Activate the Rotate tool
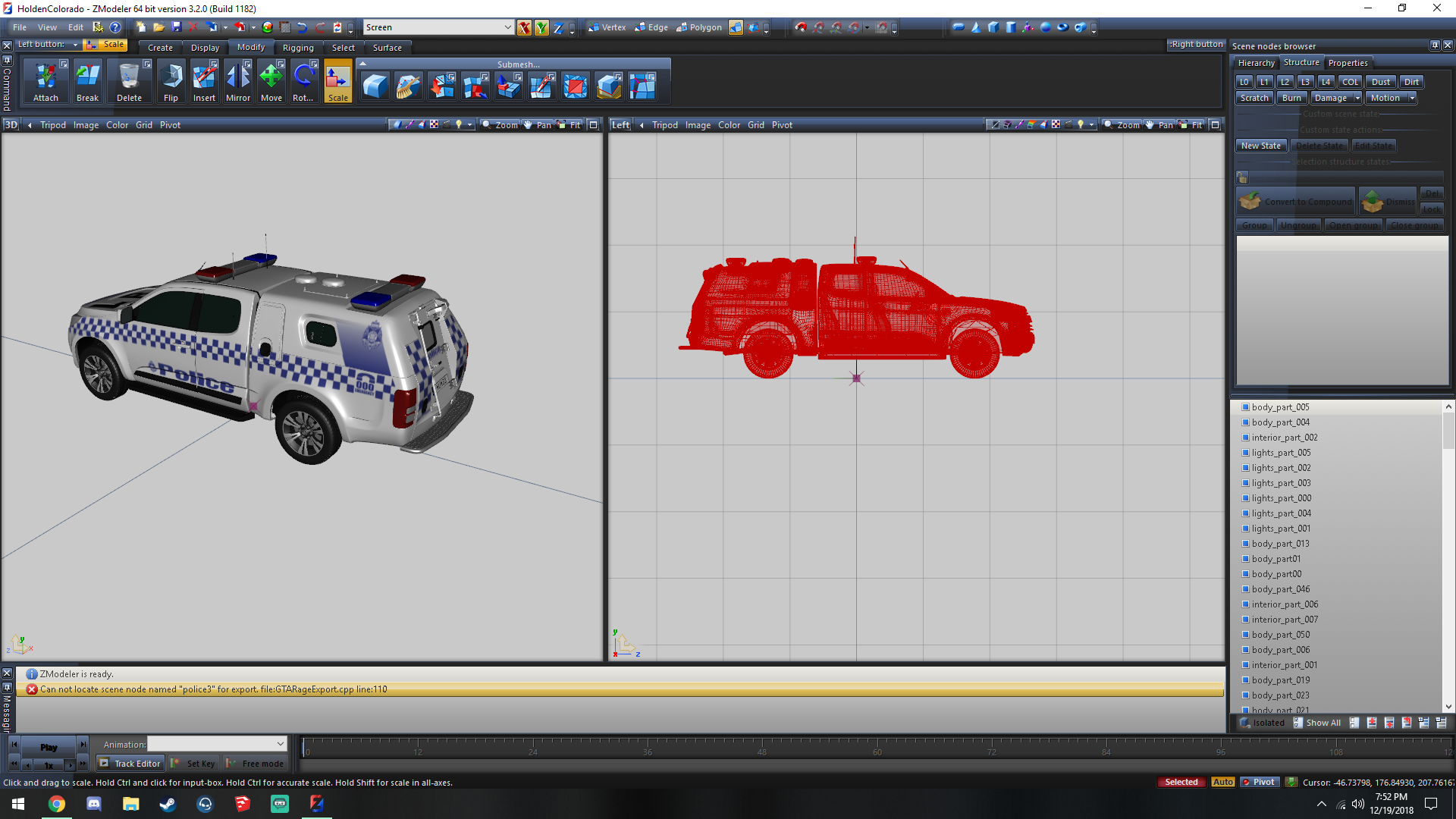Viewport: 1456px width, 819px height. point(303,82)
